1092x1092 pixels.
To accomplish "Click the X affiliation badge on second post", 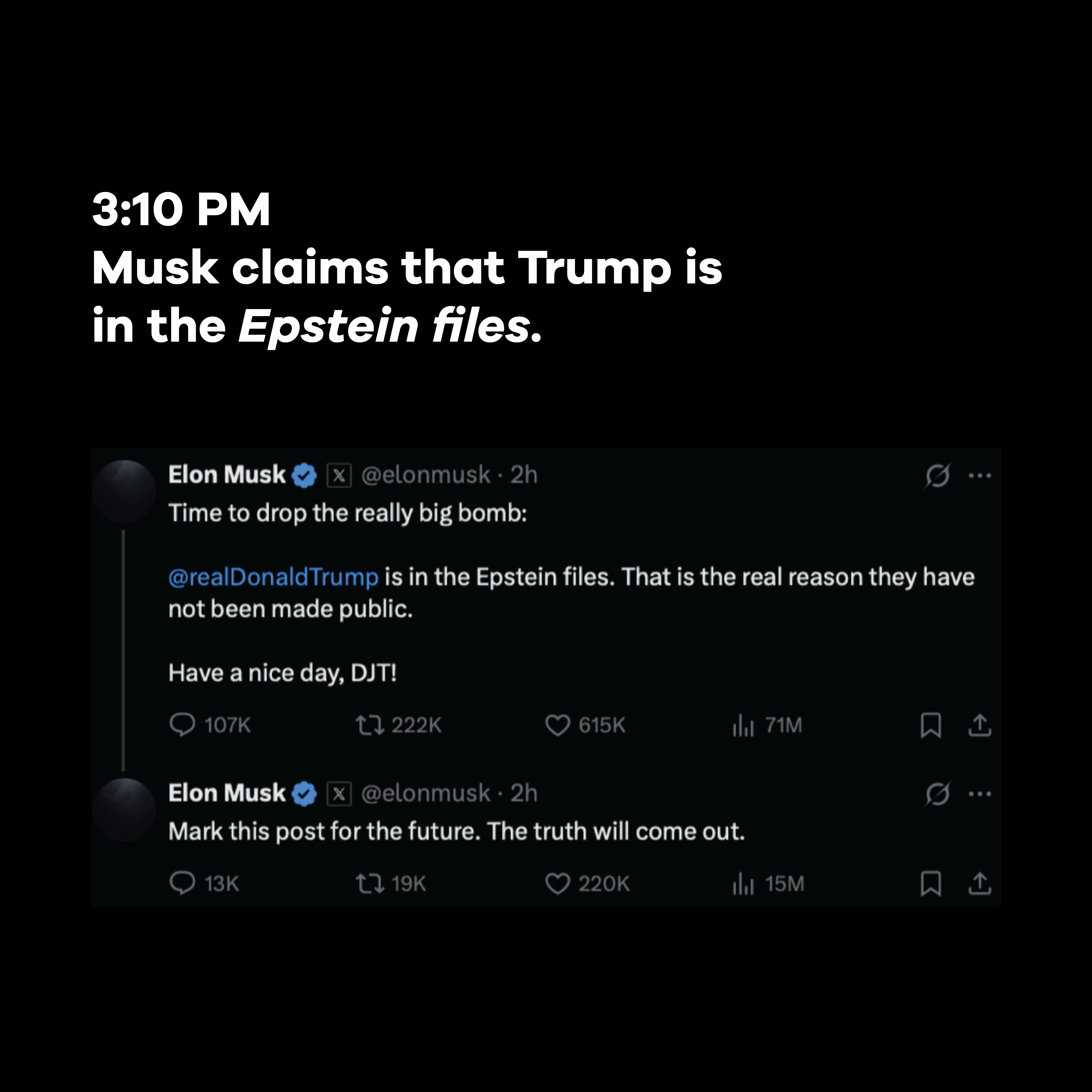I will [339, 794].
